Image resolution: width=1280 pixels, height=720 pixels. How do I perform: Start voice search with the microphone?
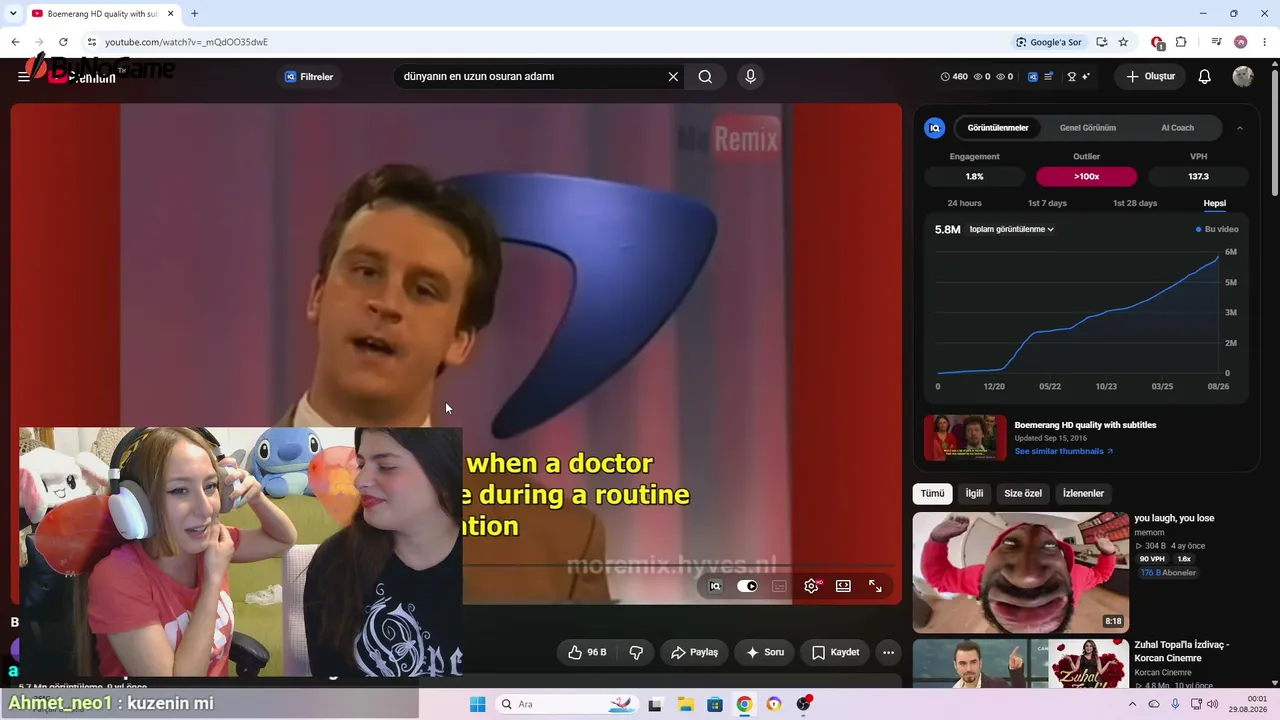[x=750, y=77]
